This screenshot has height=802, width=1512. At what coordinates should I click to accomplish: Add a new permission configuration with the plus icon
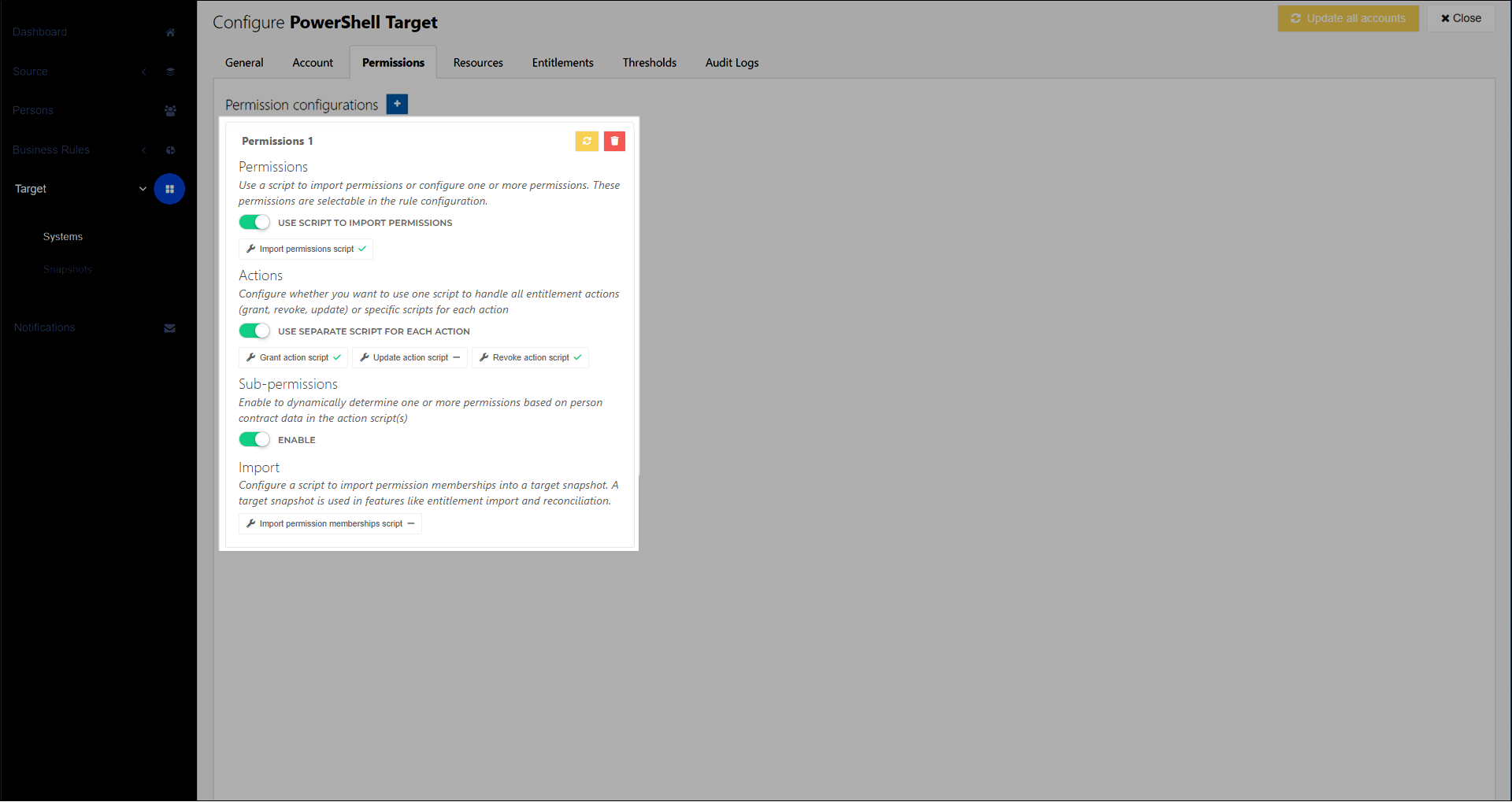pos(397,103)
